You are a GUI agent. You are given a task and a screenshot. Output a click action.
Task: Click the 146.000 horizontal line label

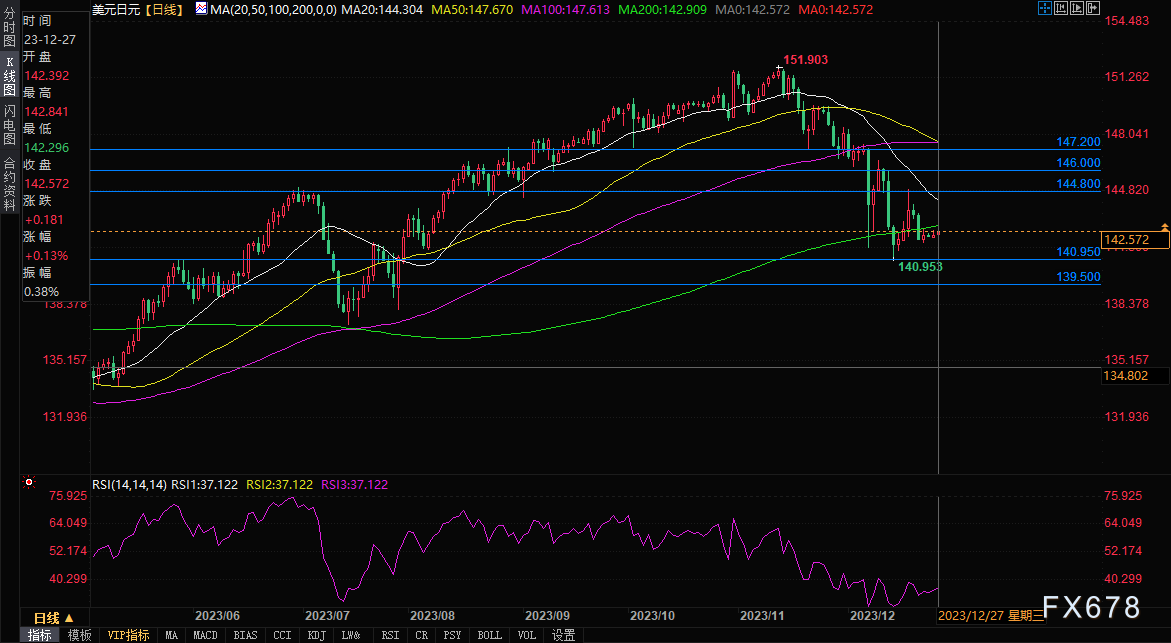click(1078, 163)
